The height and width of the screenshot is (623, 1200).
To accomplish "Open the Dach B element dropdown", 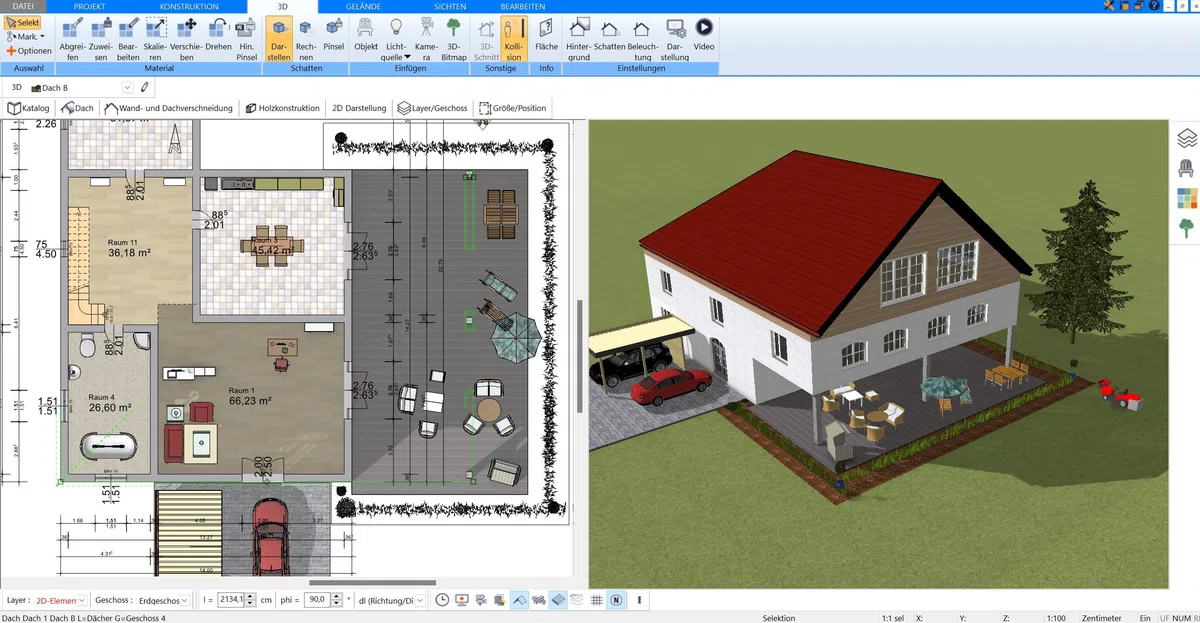I will (128, 88).
